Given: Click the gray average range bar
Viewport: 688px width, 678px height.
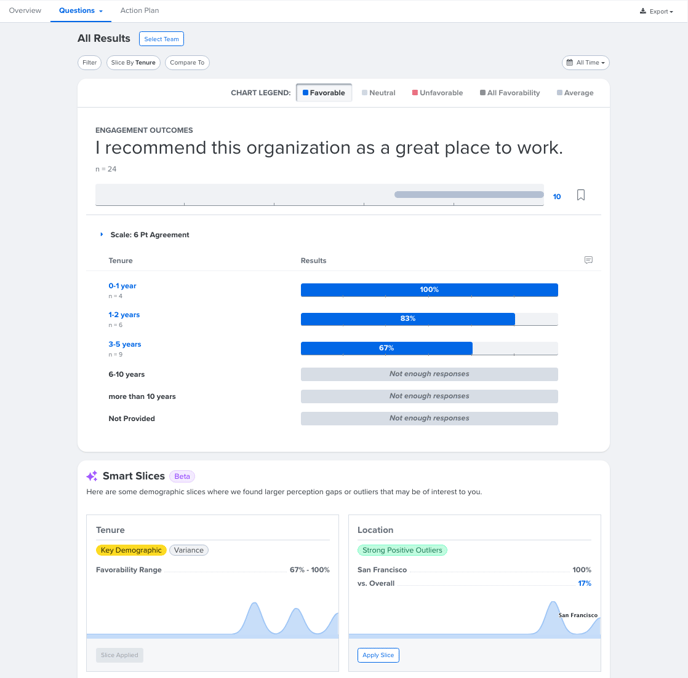Looking at the screenshot, I should pyautogui.click(x=469, y=194).
